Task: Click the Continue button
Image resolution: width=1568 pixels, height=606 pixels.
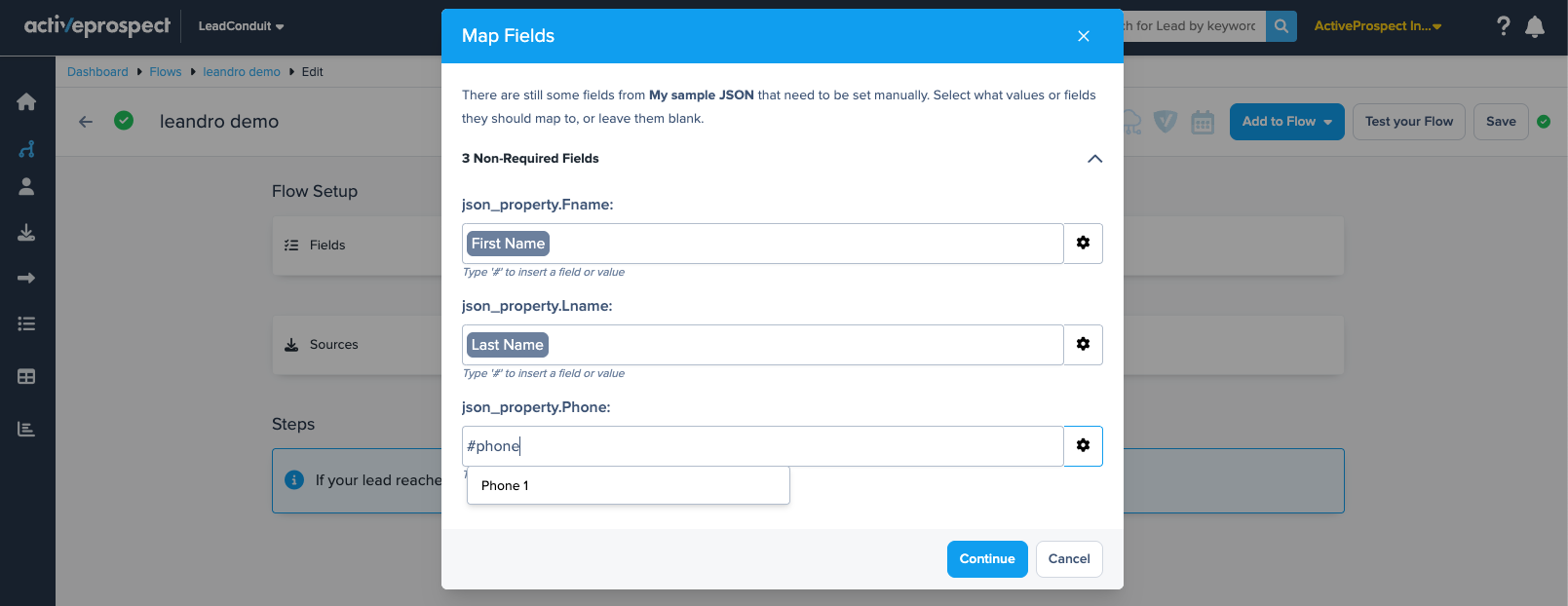Action: pyautogui.click(x=986, y=559)
